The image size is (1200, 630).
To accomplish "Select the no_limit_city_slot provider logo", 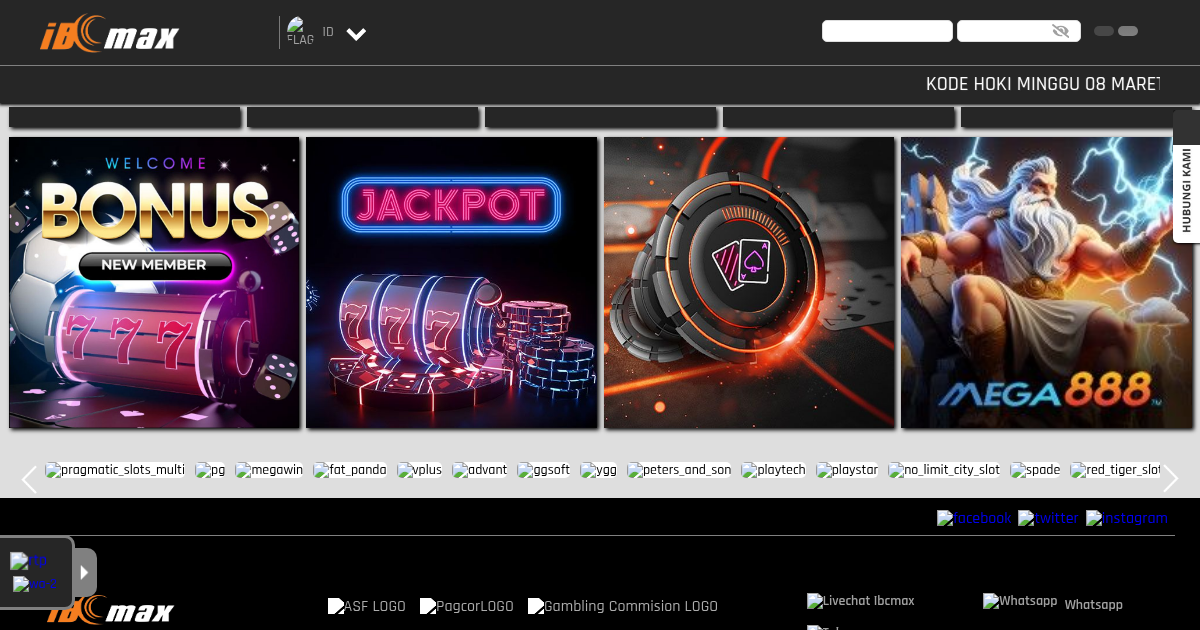I will click(944, 470).
